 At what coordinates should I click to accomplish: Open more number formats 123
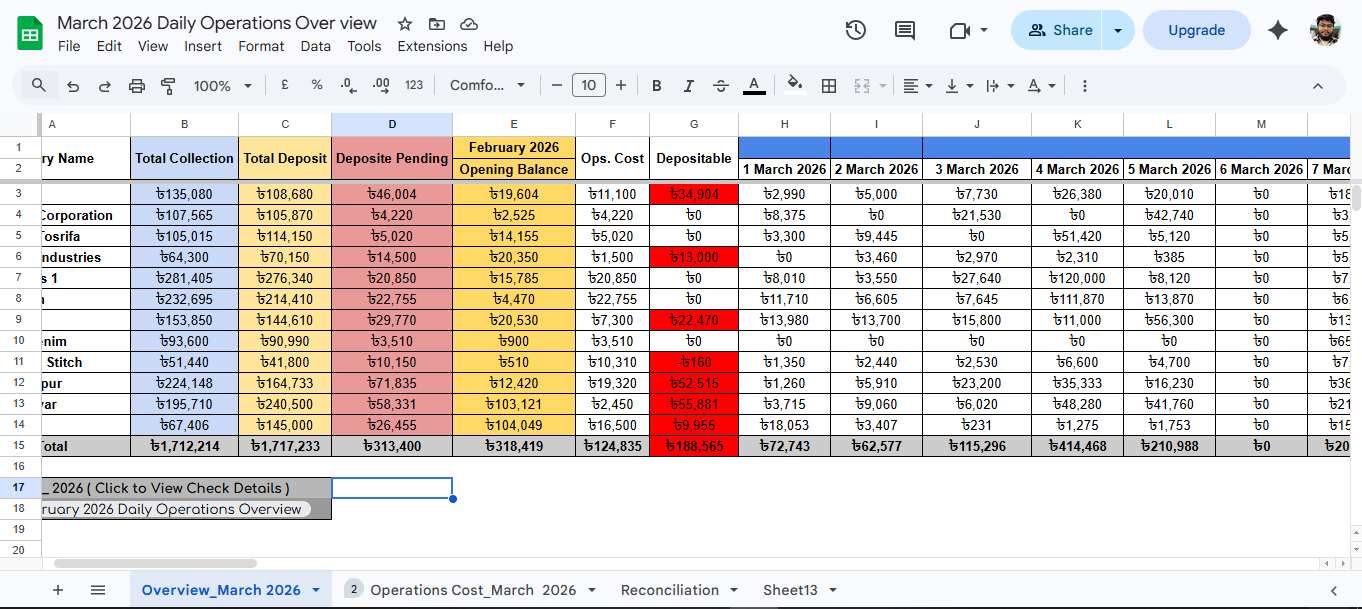(x=414, y=85)
